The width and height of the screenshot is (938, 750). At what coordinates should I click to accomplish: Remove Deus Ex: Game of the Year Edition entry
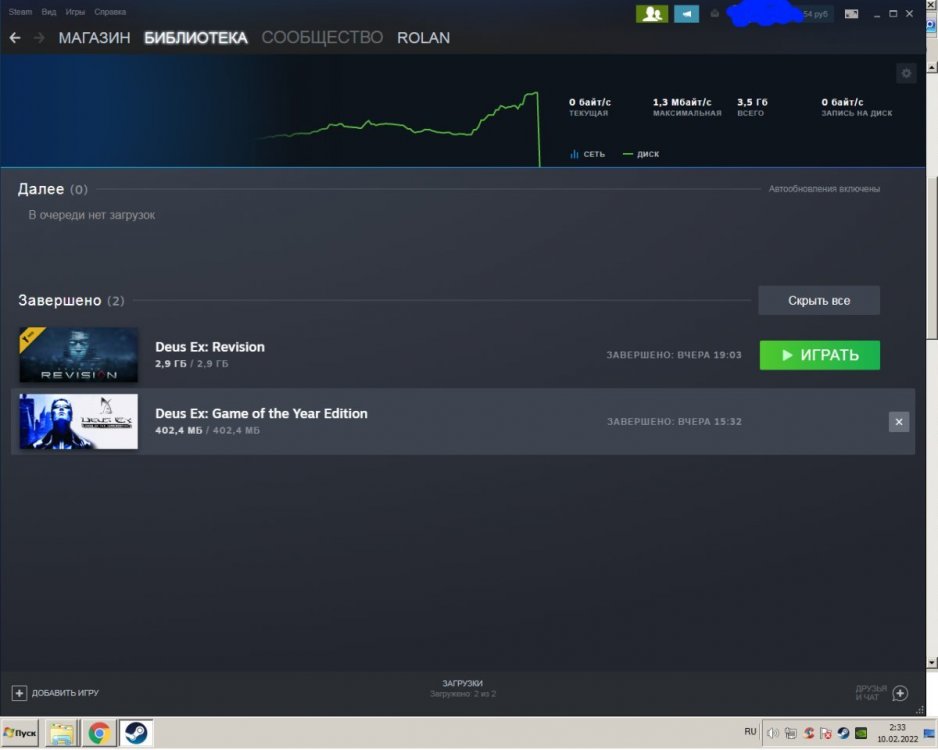(898, 422)
